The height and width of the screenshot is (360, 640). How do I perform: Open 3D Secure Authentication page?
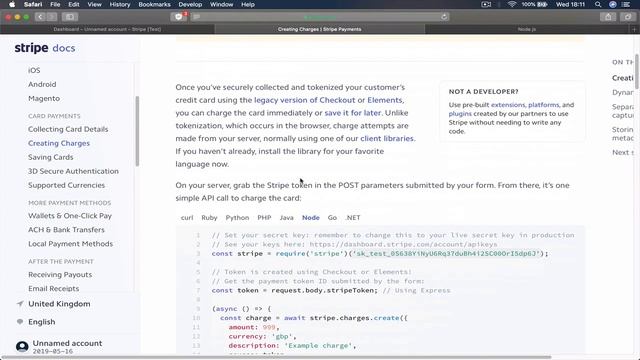(73, 171)
